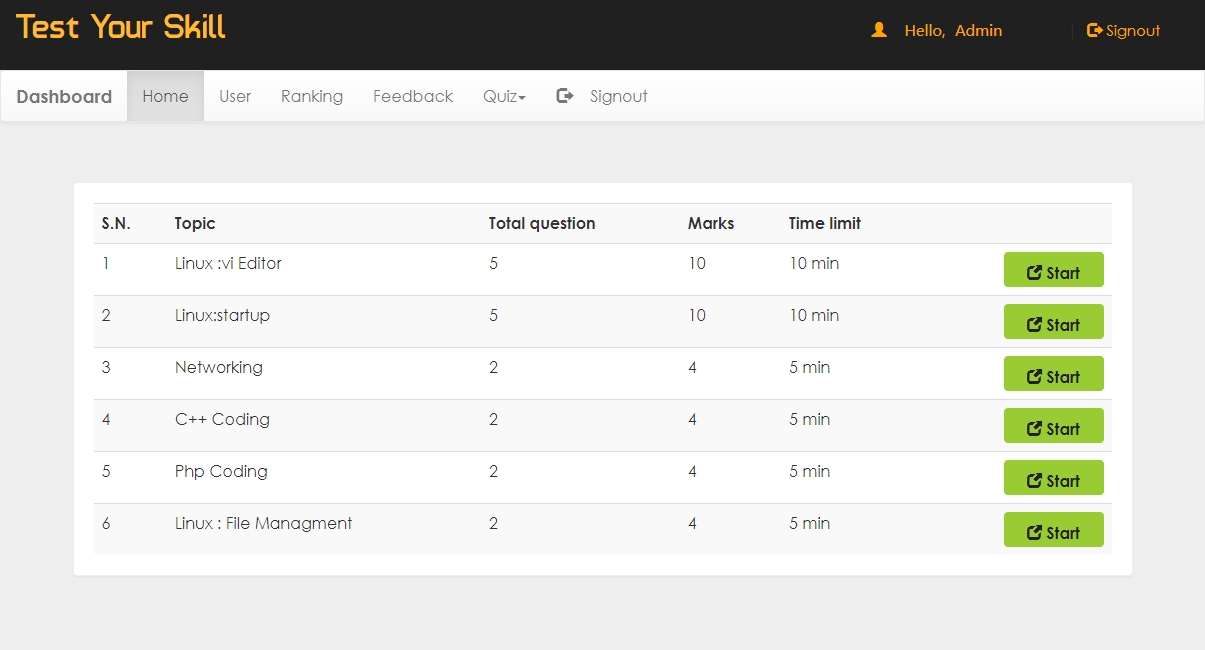Start the Linux:startup quiz

point(1053,322)
